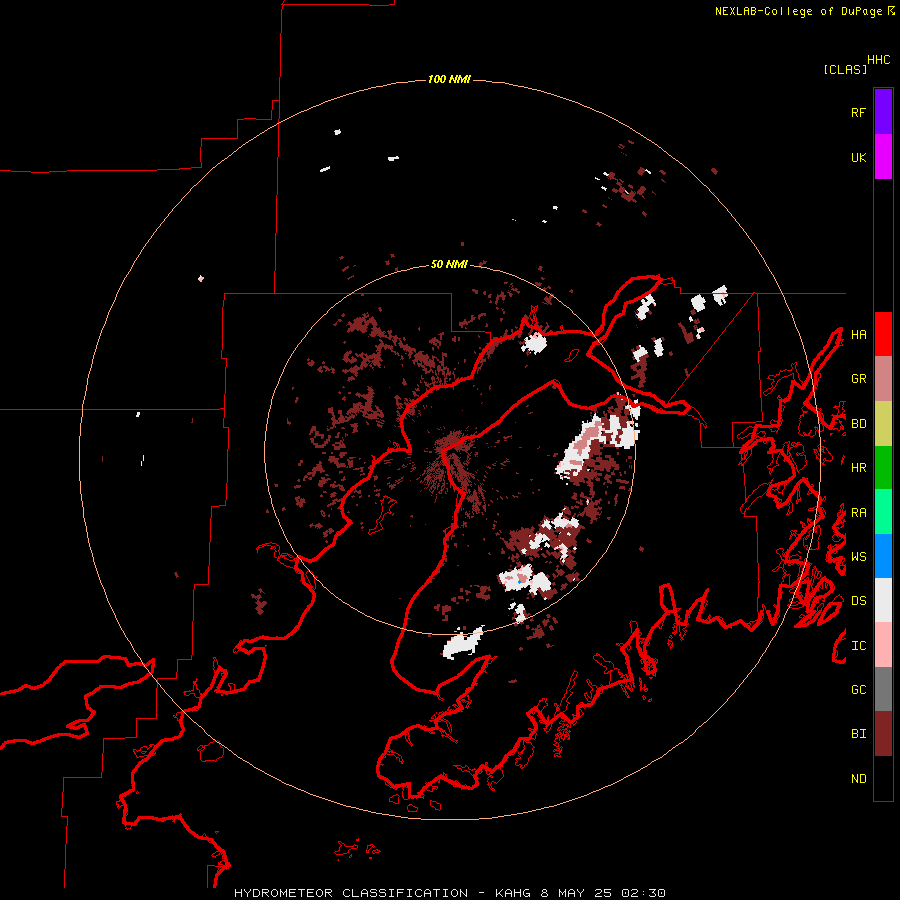Viewport: 900px width, 900px height.
Task: Click the RF legend label
Action: point(858,112)
